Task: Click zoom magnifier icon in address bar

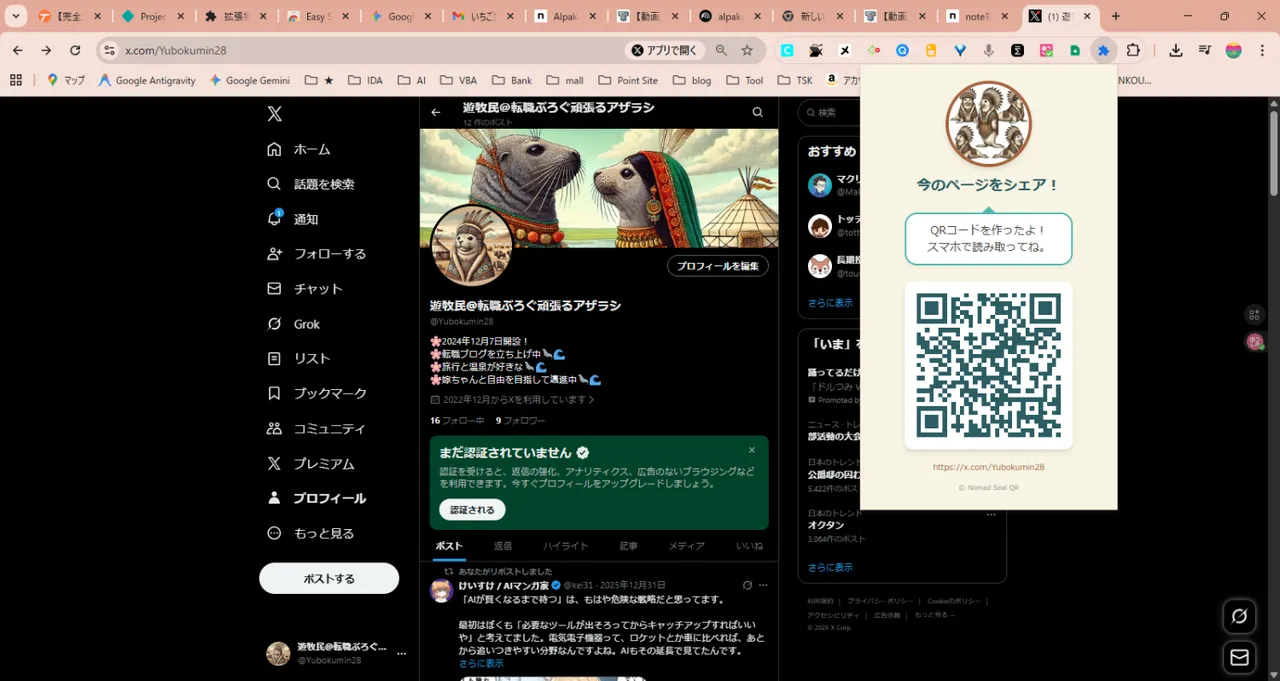Action: point(721,50)
